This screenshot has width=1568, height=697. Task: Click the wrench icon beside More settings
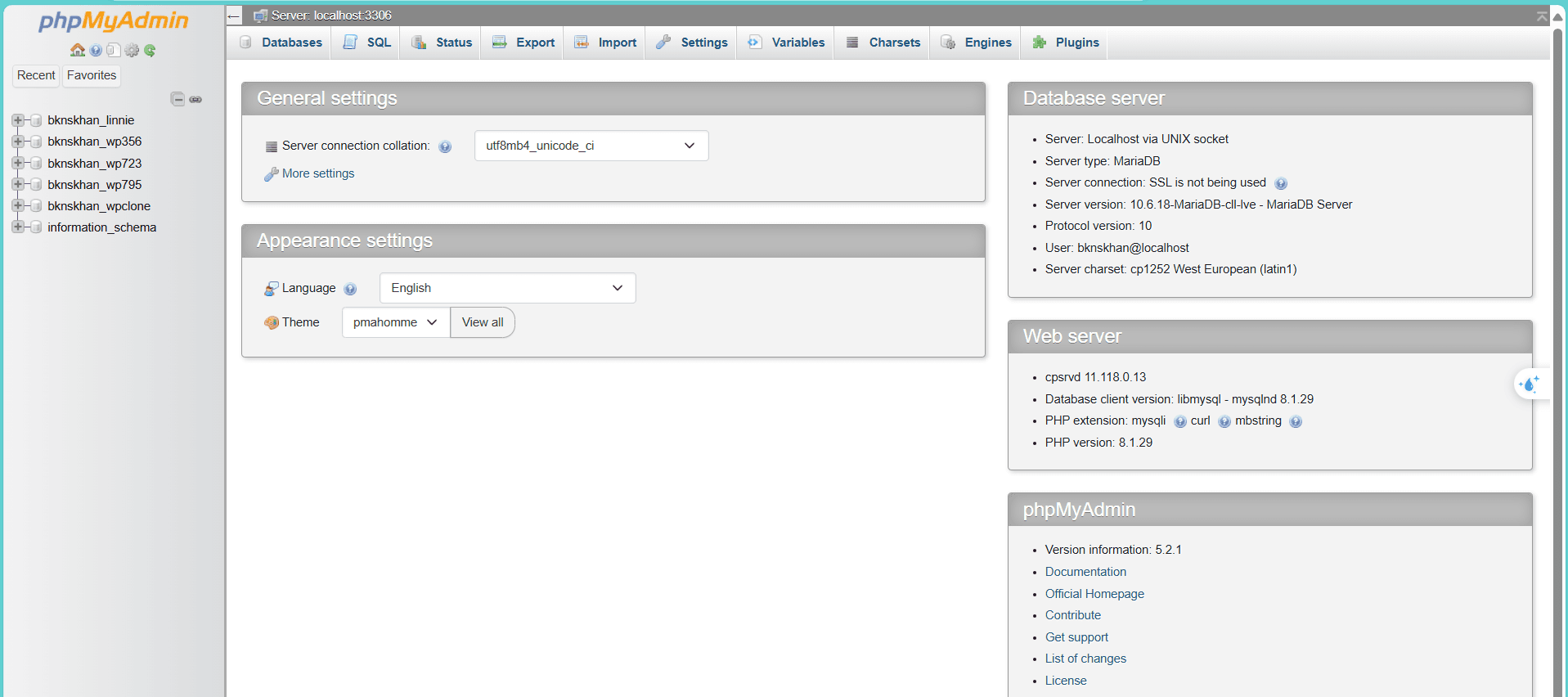tap(272, 173)
